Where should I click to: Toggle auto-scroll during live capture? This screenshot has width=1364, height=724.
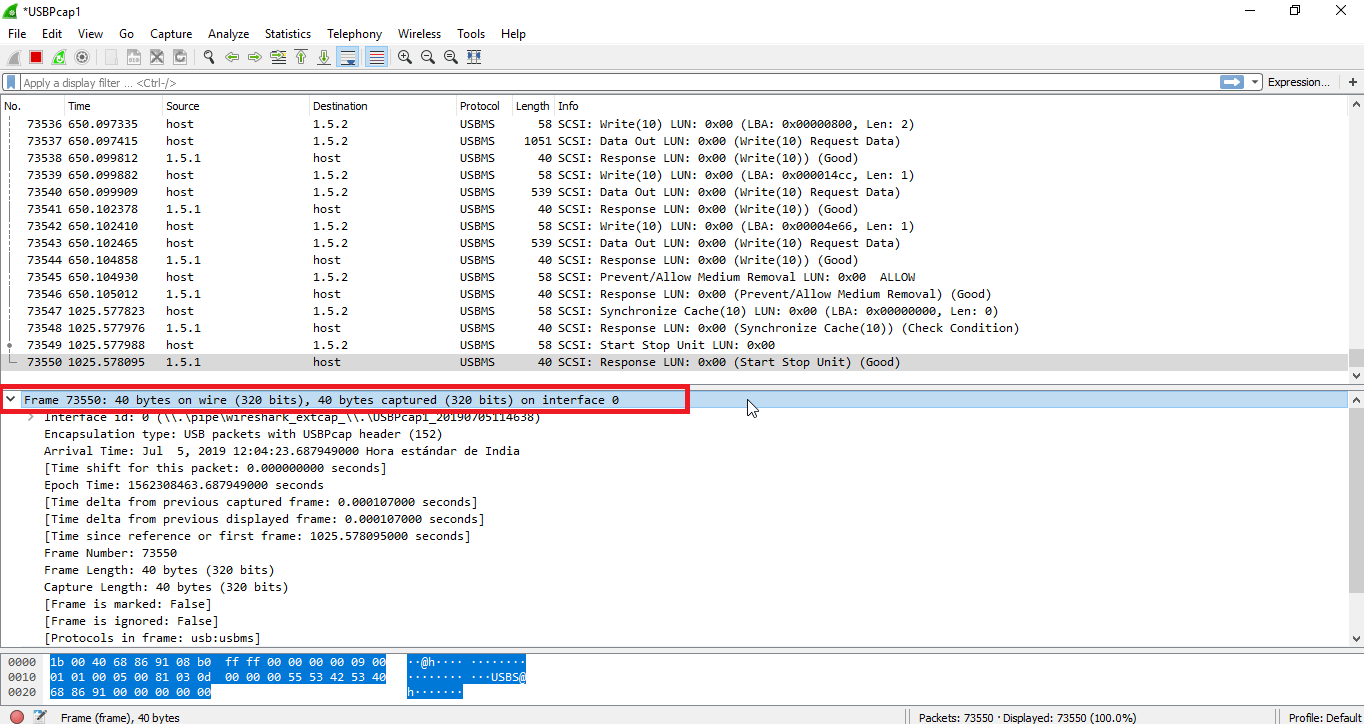pos(348,58)
